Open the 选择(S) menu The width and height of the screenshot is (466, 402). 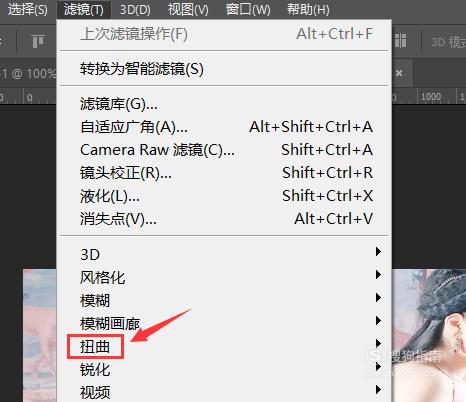click(x=27, y=9)
